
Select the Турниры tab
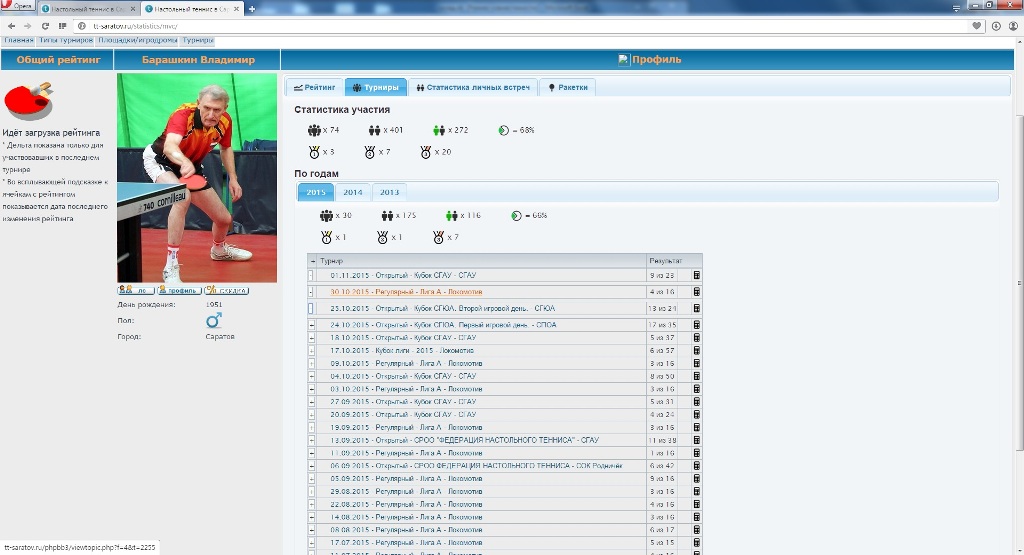click(376, 87)
